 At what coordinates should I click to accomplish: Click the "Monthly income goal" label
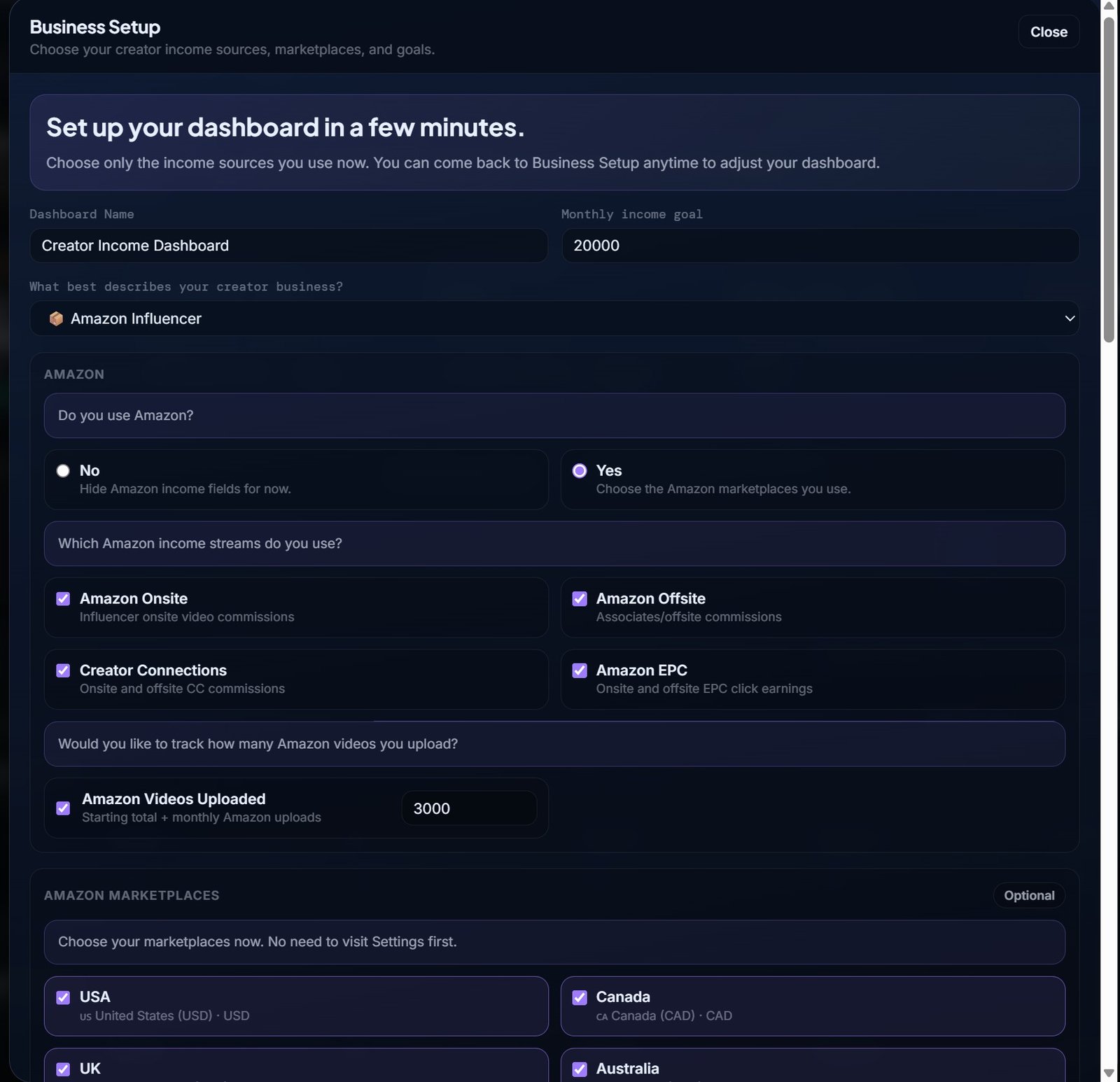click(632, 214)
